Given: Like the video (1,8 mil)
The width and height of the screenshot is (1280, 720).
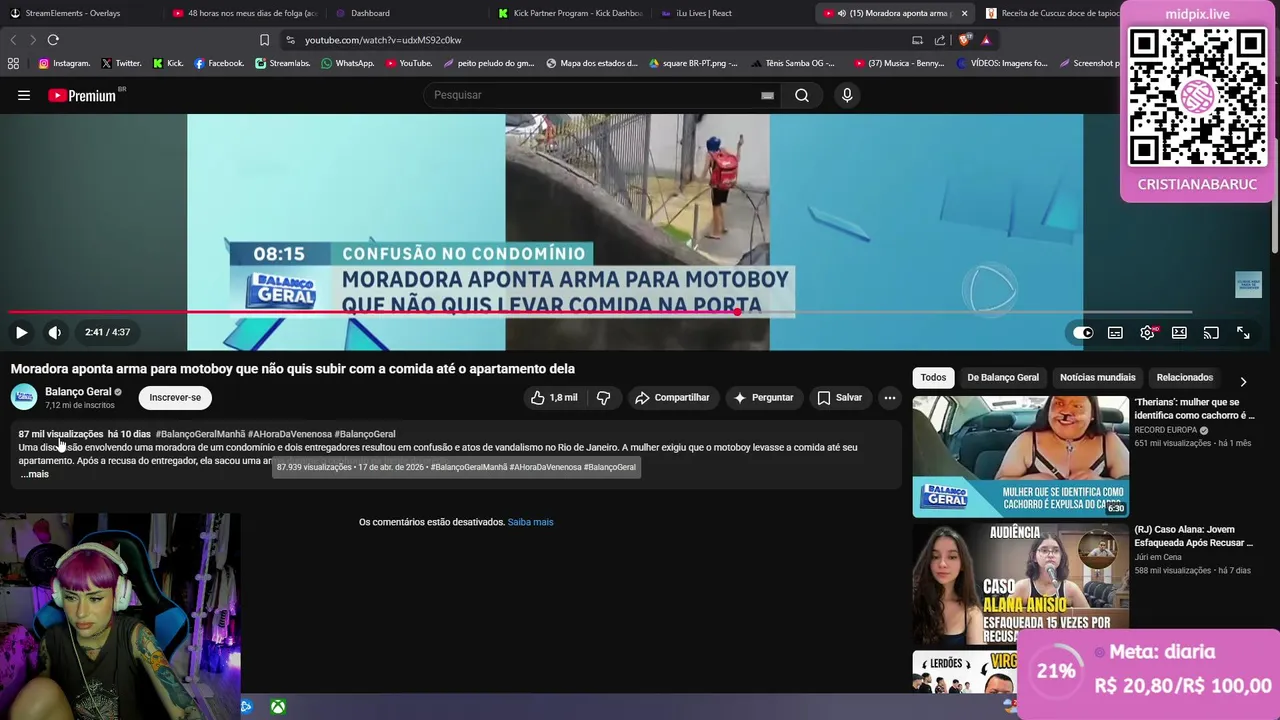Looking at the screenshot, I should [x=555, y=398].
